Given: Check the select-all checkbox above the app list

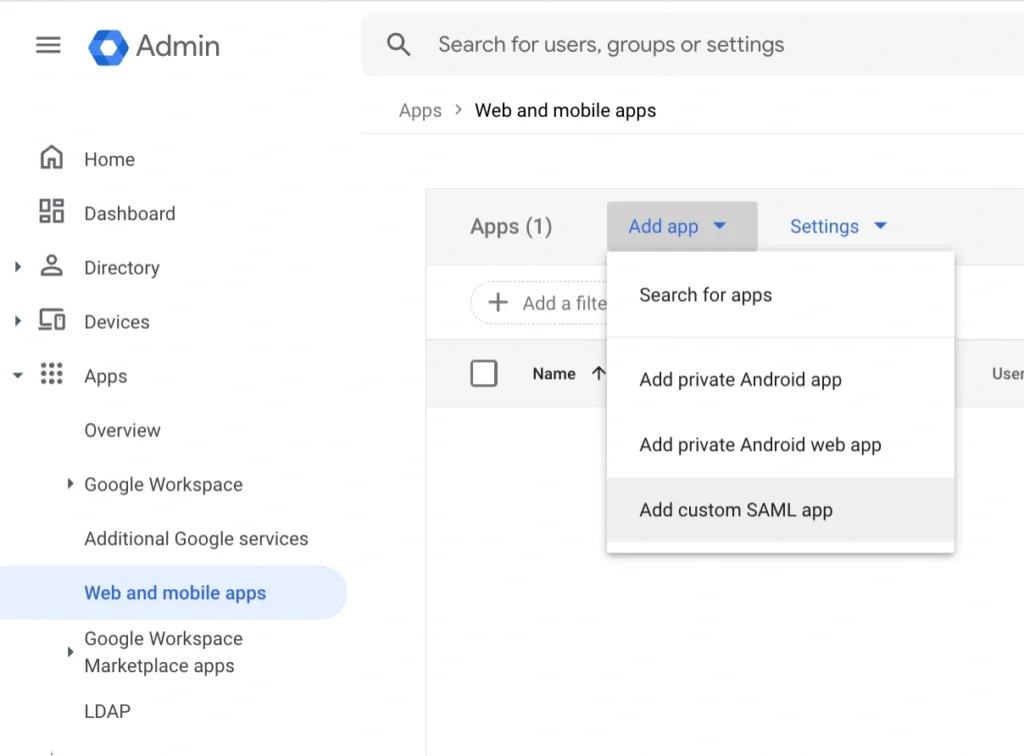Looking at the screenshot, I should [x=484, y=373].
